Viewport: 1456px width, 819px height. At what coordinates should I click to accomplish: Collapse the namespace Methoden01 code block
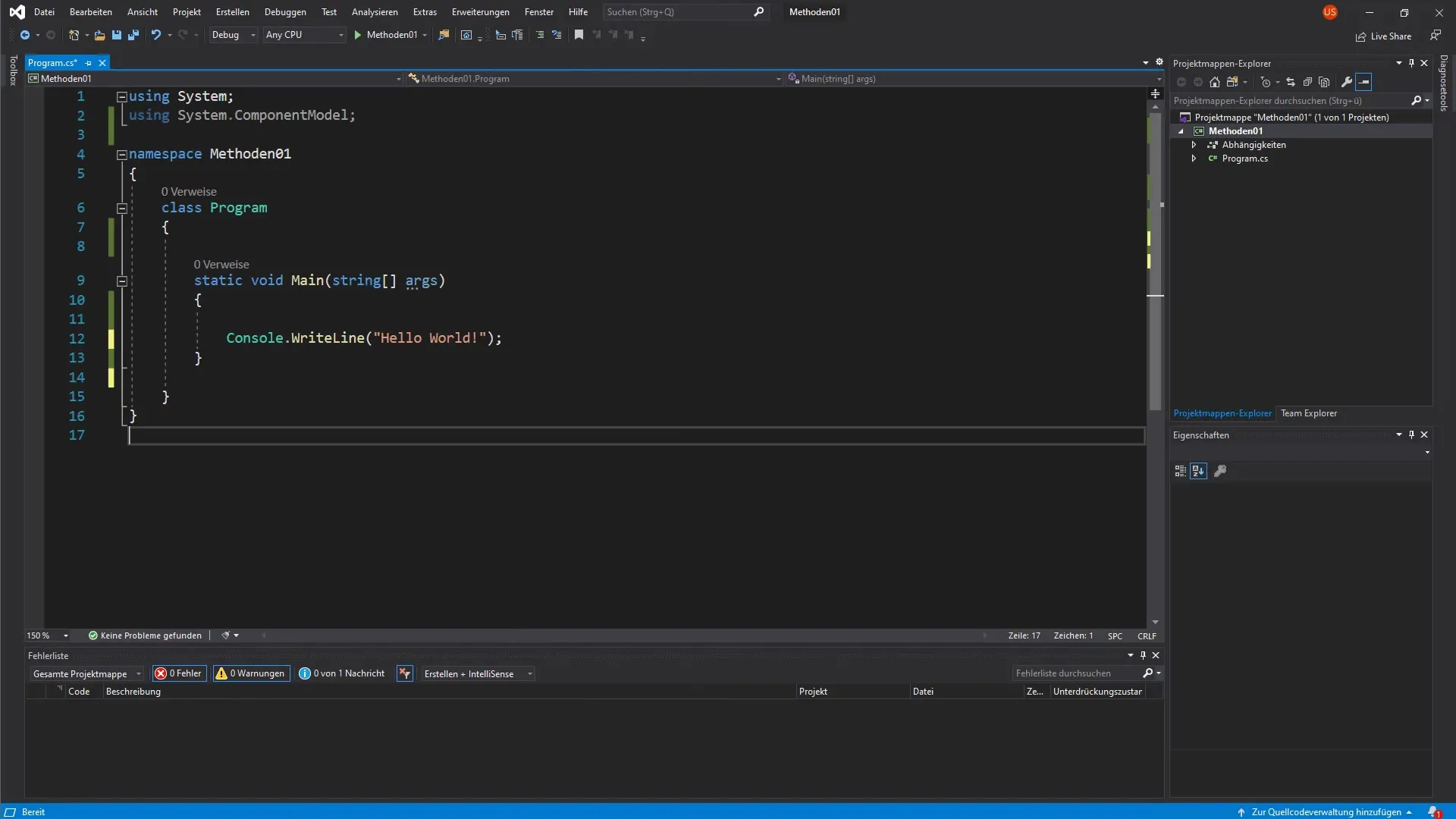click(121, 155)
